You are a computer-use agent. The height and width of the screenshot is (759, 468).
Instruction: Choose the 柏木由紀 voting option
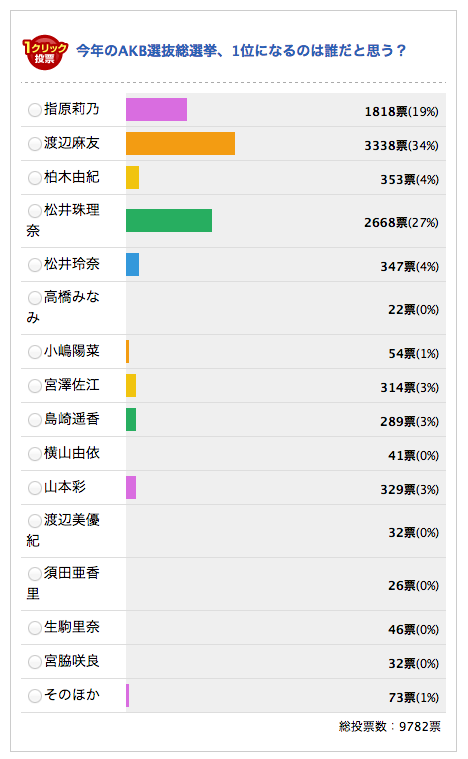[x=34, y=178]
